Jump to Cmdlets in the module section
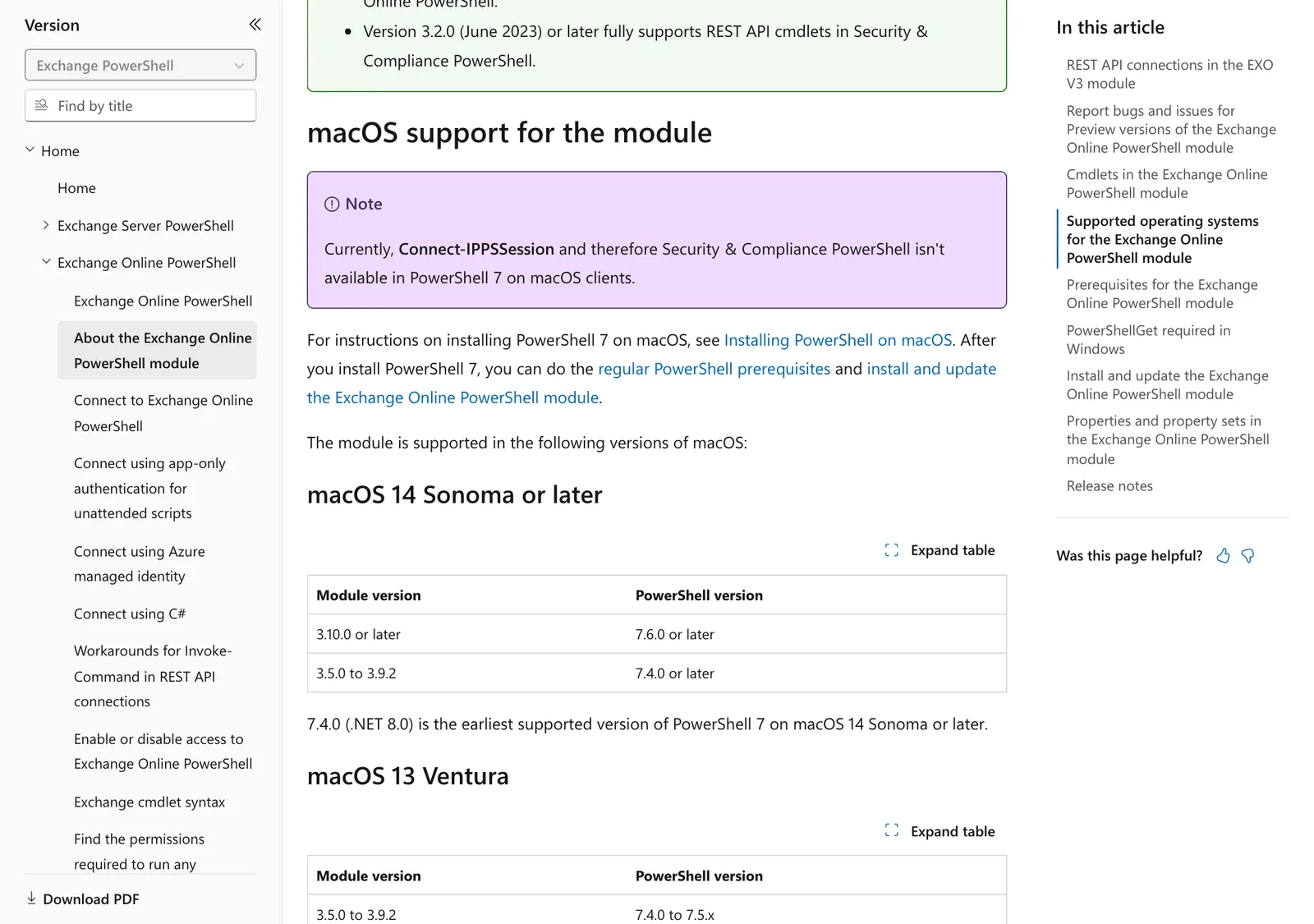Viewport: 1314px width, 924px height. [1167, 184]
